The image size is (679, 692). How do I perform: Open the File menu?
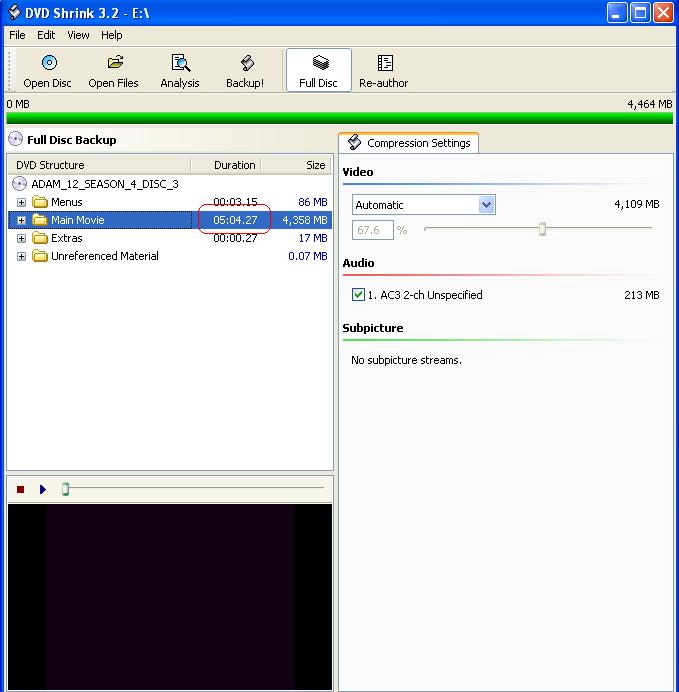tap(17, 35)
